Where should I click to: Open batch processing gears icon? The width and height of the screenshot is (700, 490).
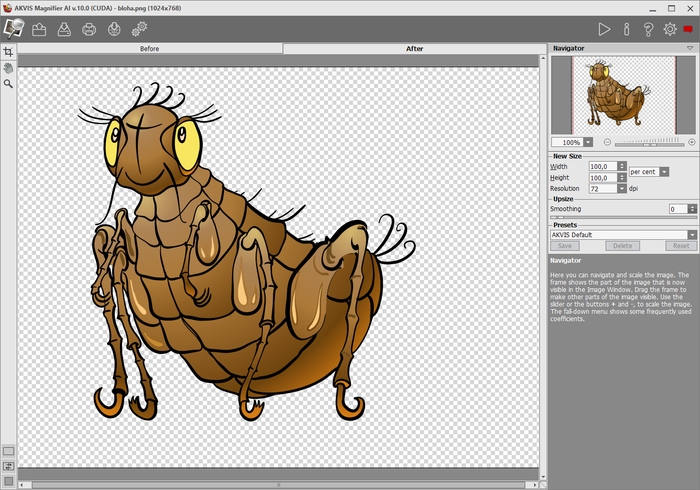click(x=139, y=29)
